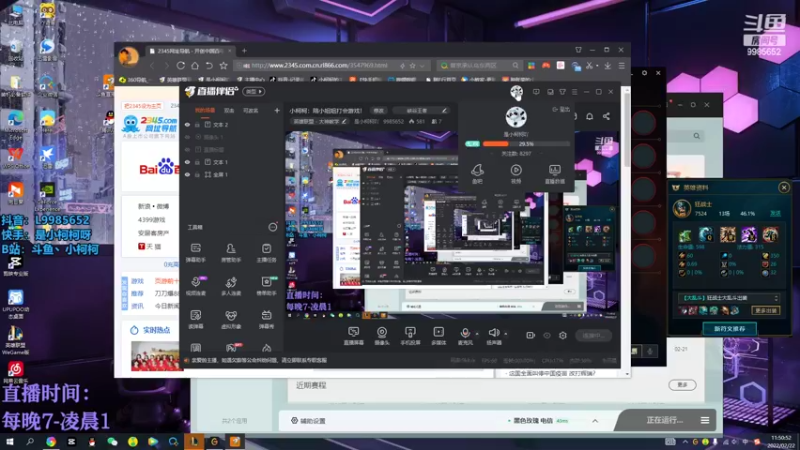Add 手机投屏 phone cast source
The width and height of the screenshot is (800, 450).
[x=410, y=336]
